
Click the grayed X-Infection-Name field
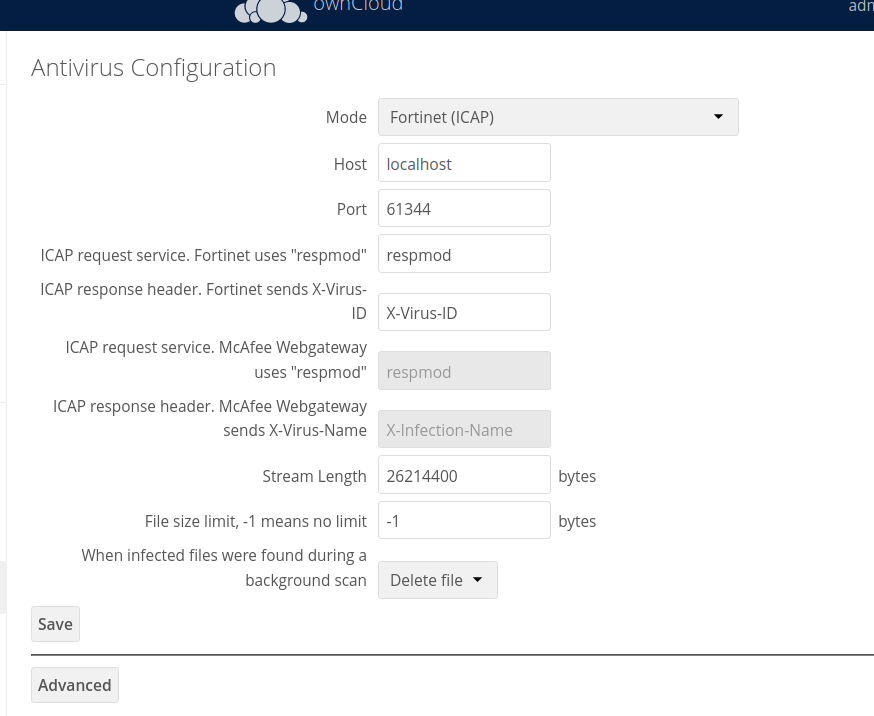click(464, 429)
